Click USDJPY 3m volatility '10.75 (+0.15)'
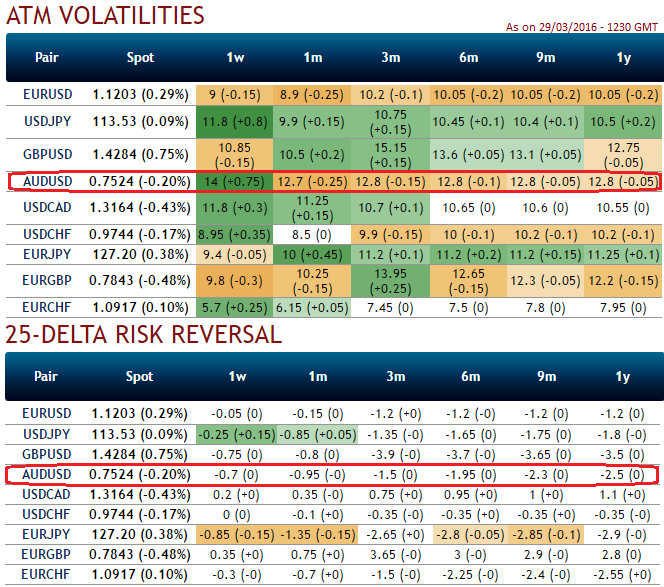Image resolution: width=664 pixels, height=587 pixels. point(390,122)
